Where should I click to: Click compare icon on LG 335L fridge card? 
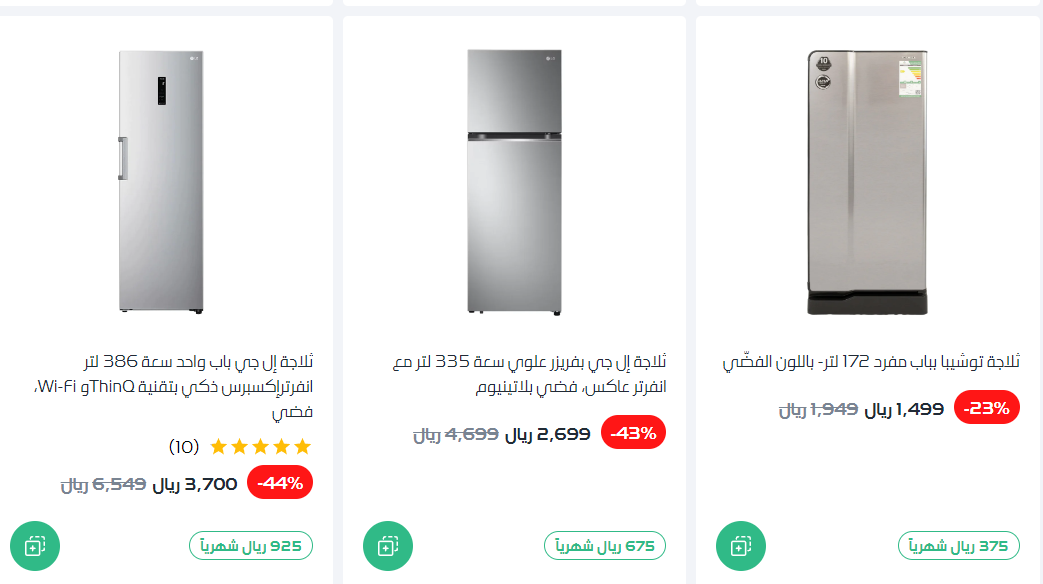coord(388,546)
